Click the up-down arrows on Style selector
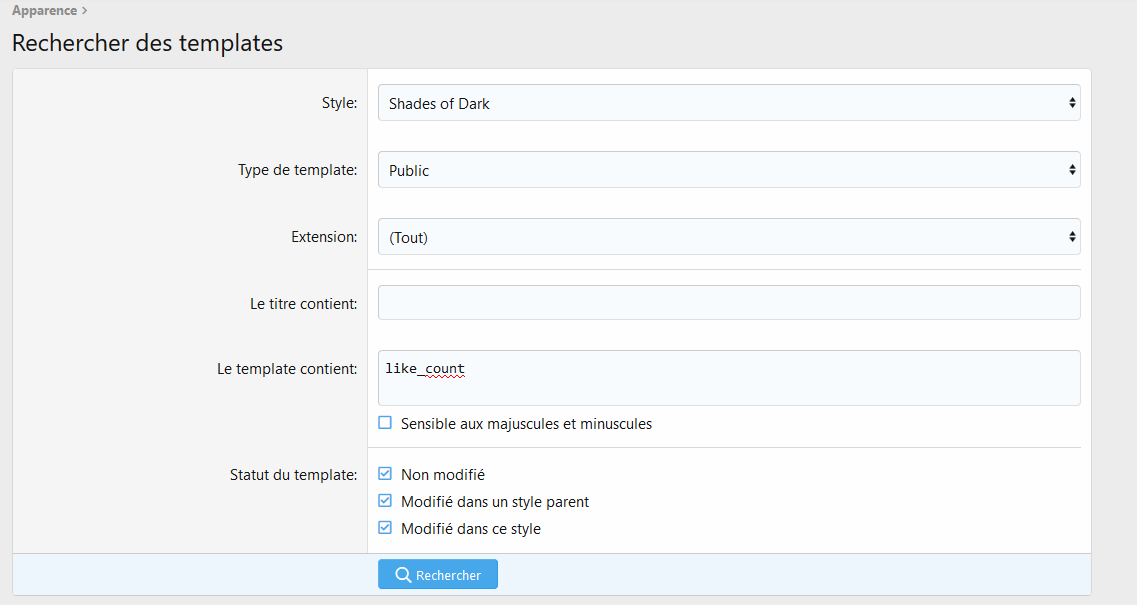This screenshot has width=1137, height=605. (1072, 103)
